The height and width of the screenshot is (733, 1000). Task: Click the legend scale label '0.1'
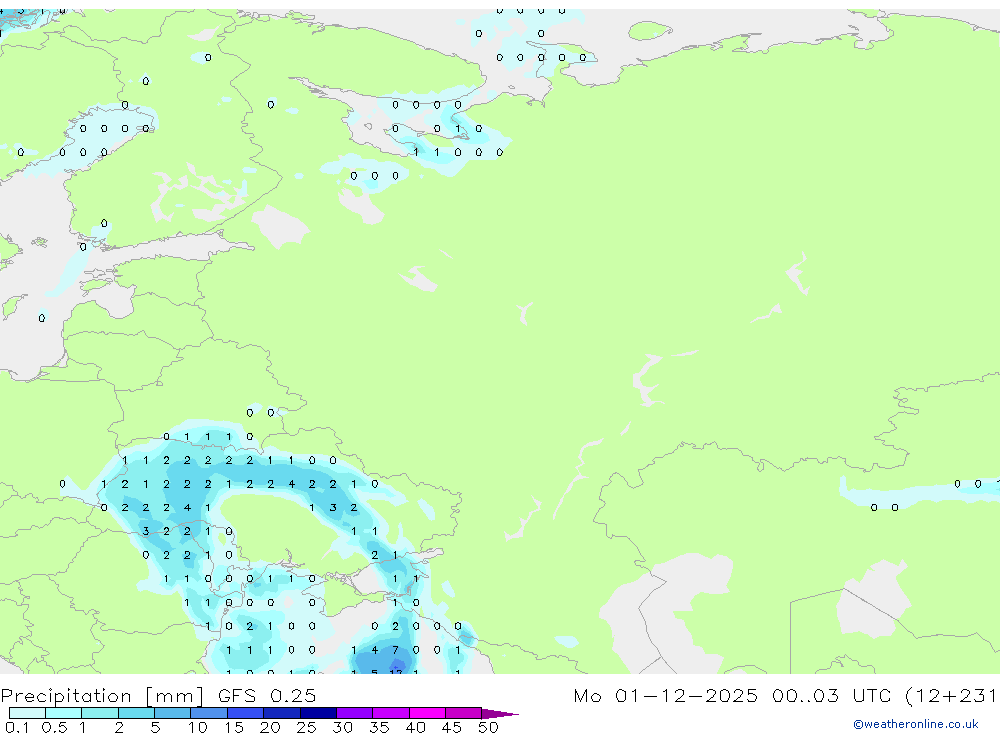pos(17,727)
